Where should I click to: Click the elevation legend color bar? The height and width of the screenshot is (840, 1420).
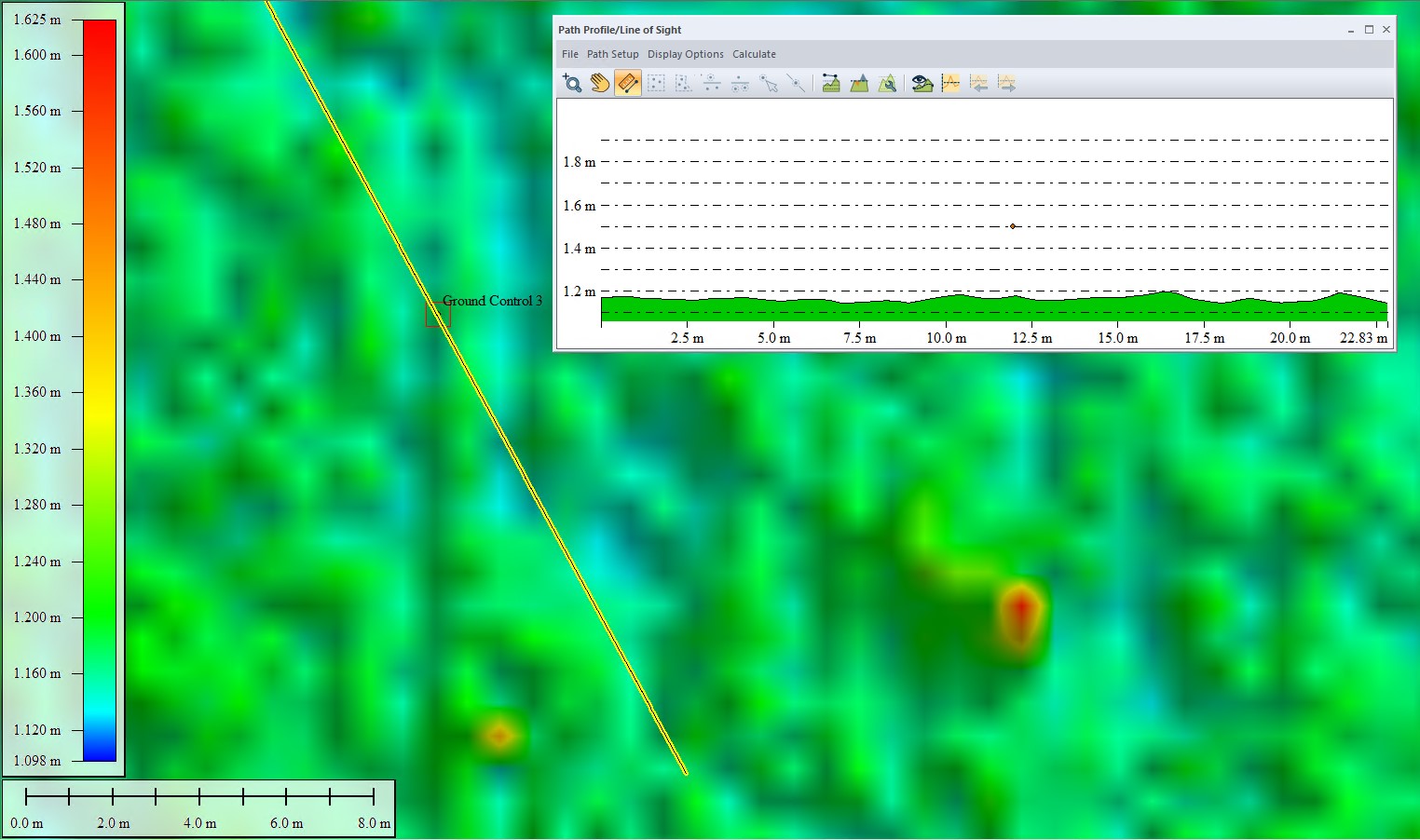pos(100,390)
